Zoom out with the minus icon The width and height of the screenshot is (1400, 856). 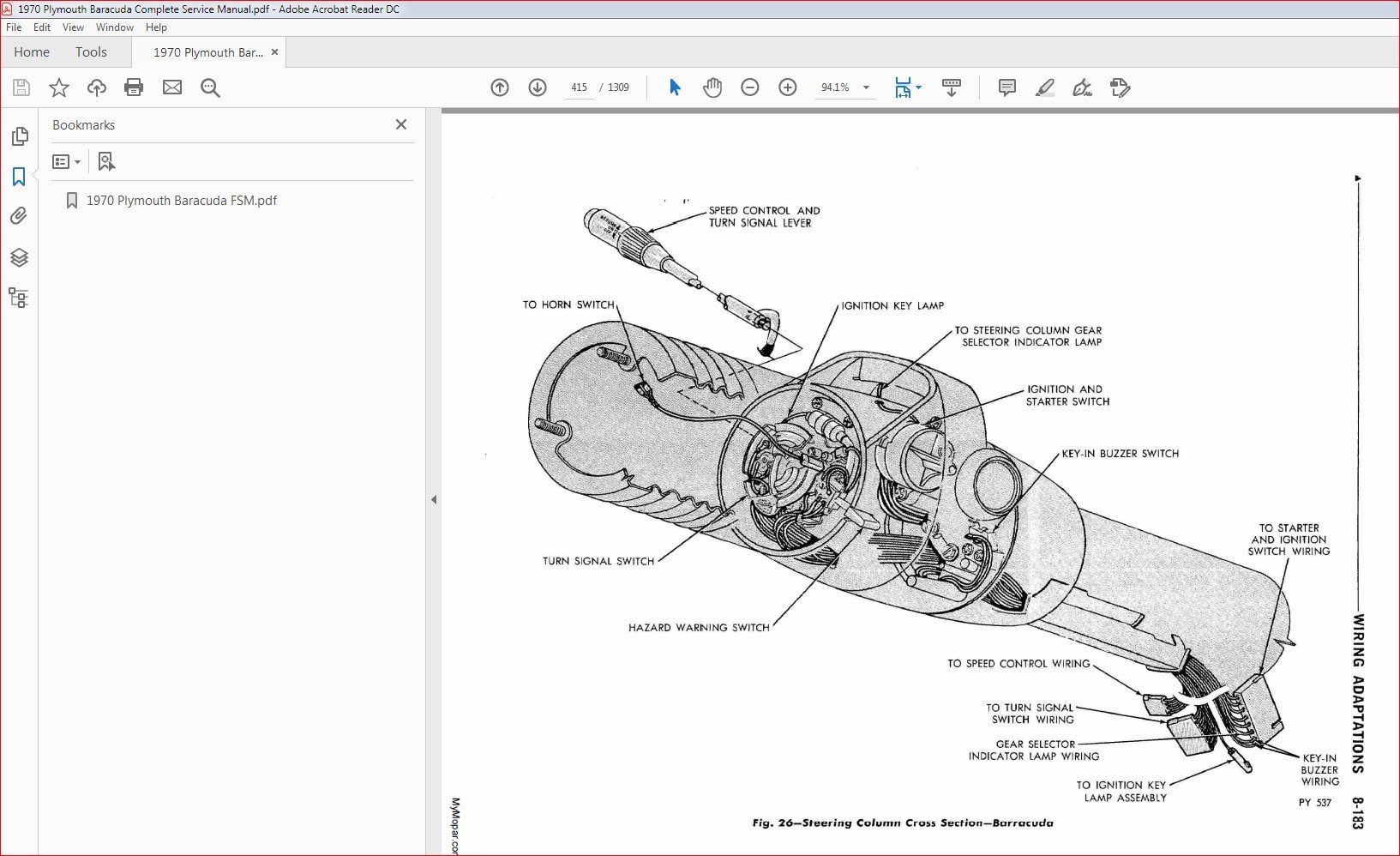750,87
